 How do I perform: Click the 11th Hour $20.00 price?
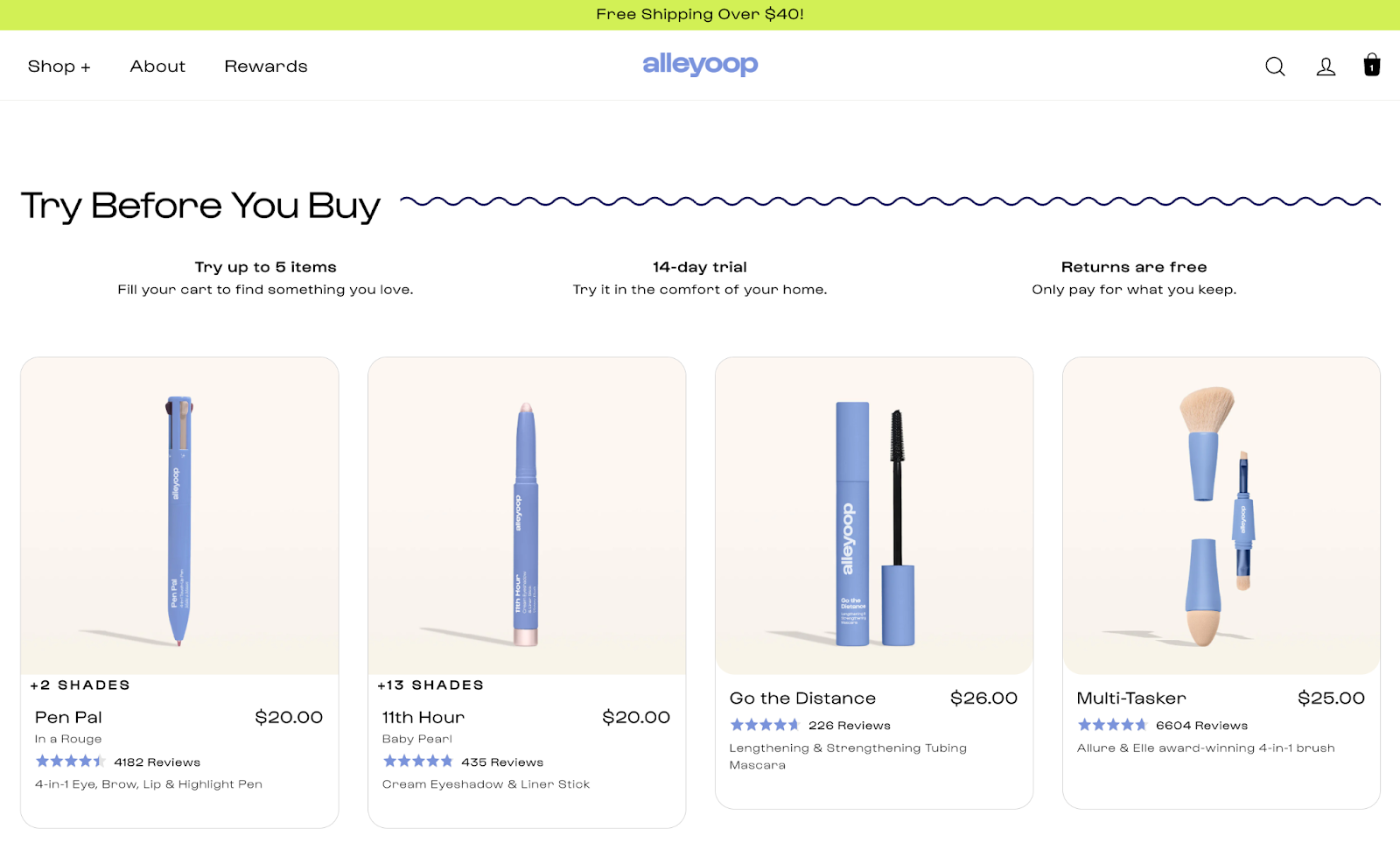pyautogui.click(x=636, y=717)
